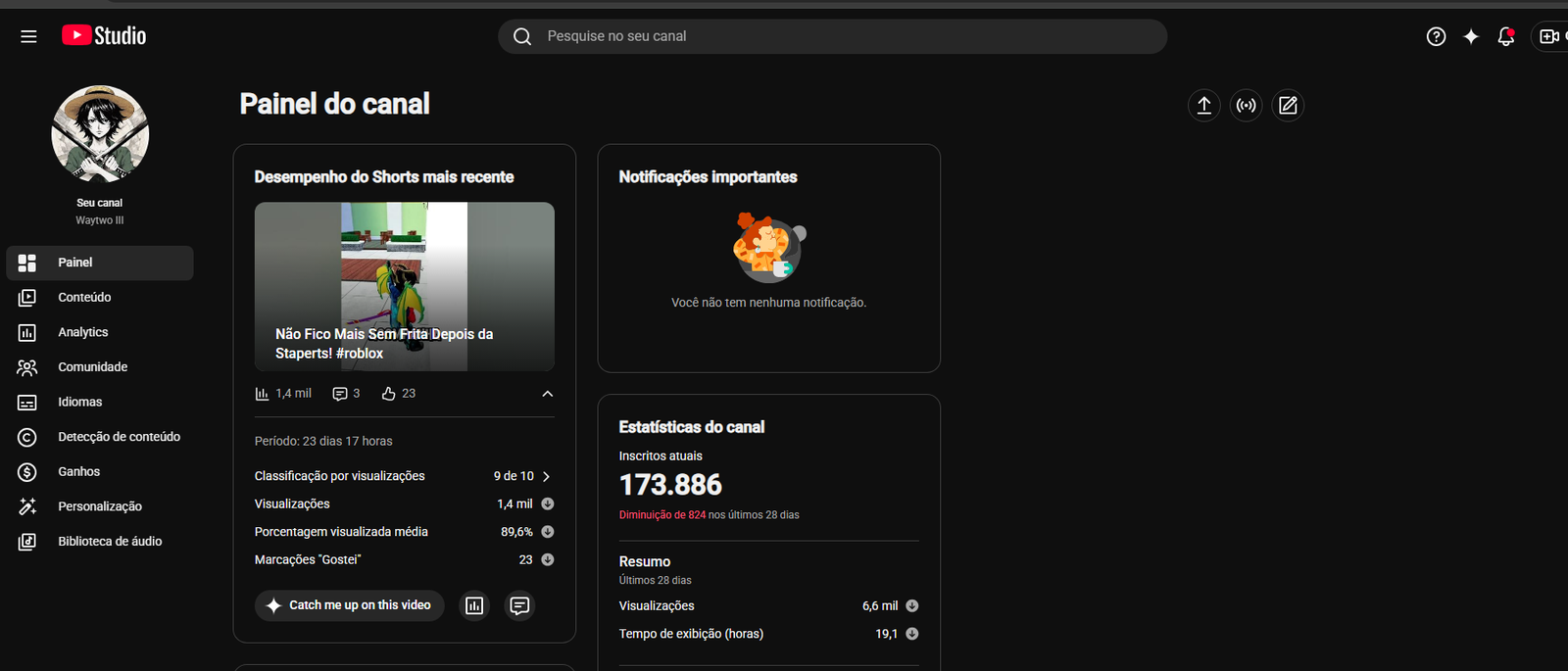The image size is (1568, 671).
Task: Click the likes thumbs-up icon showing 23
Action: 389,394
